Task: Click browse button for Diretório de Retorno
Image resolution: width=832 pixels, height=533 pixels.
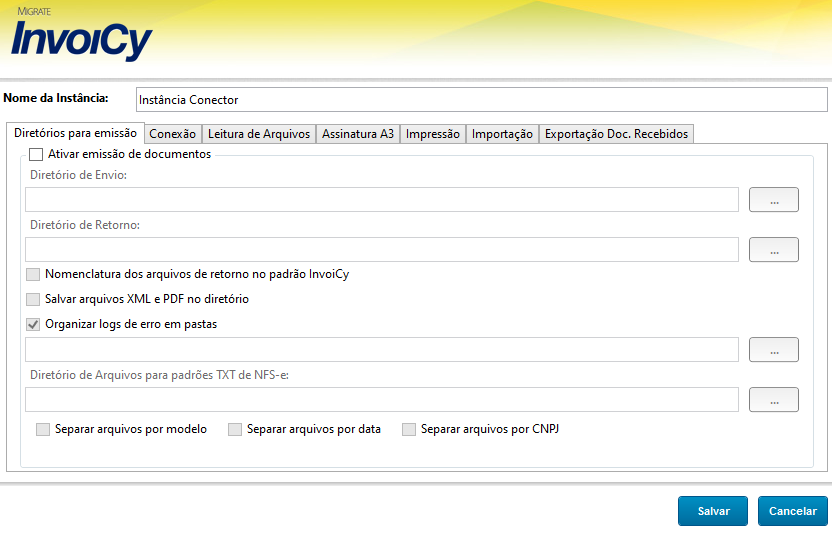Action: [x=773, y=250]
